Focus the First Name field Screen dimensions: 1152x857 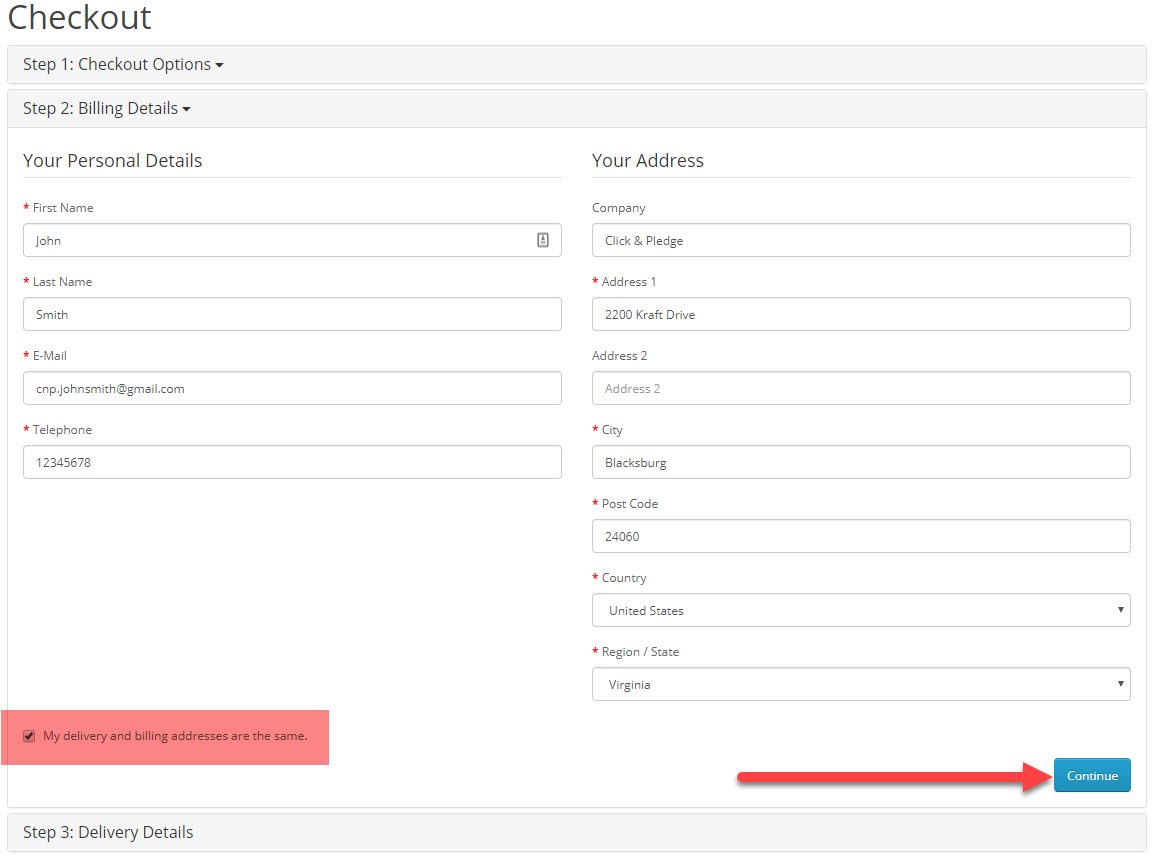point(292,240)
